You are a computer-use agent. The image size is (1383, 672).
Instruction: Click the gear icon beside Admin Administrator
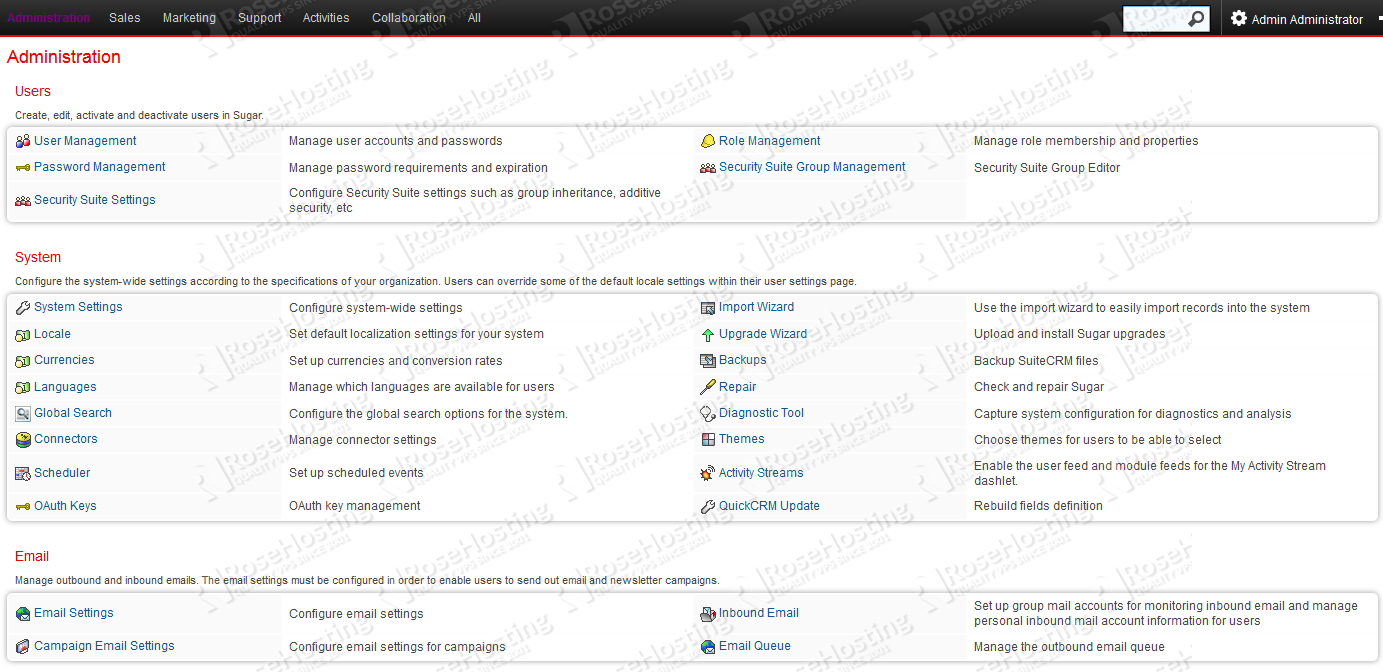coord(1239,18)
